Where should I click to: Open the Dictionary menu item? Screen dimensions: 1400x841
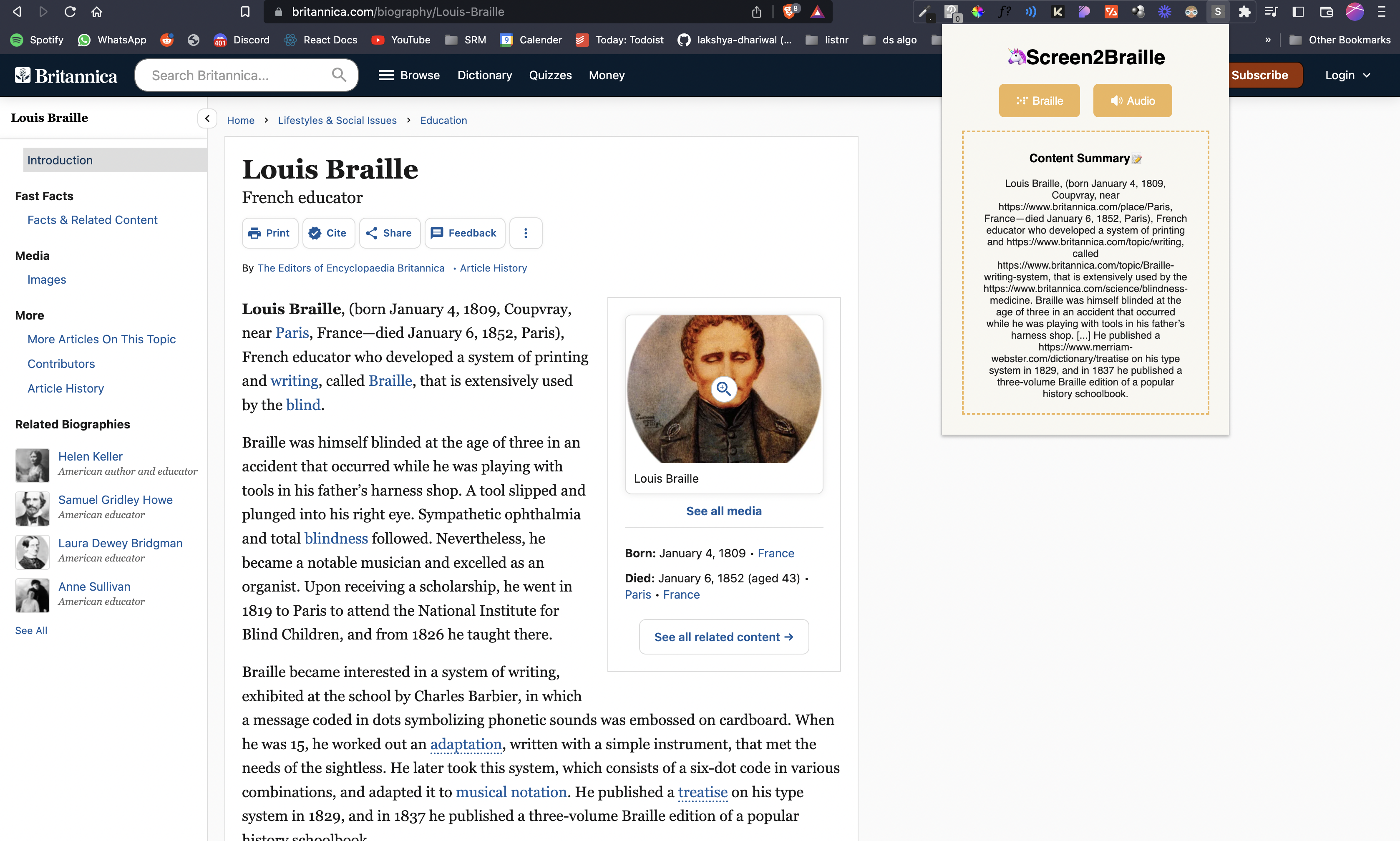click(x=484, y=76)
